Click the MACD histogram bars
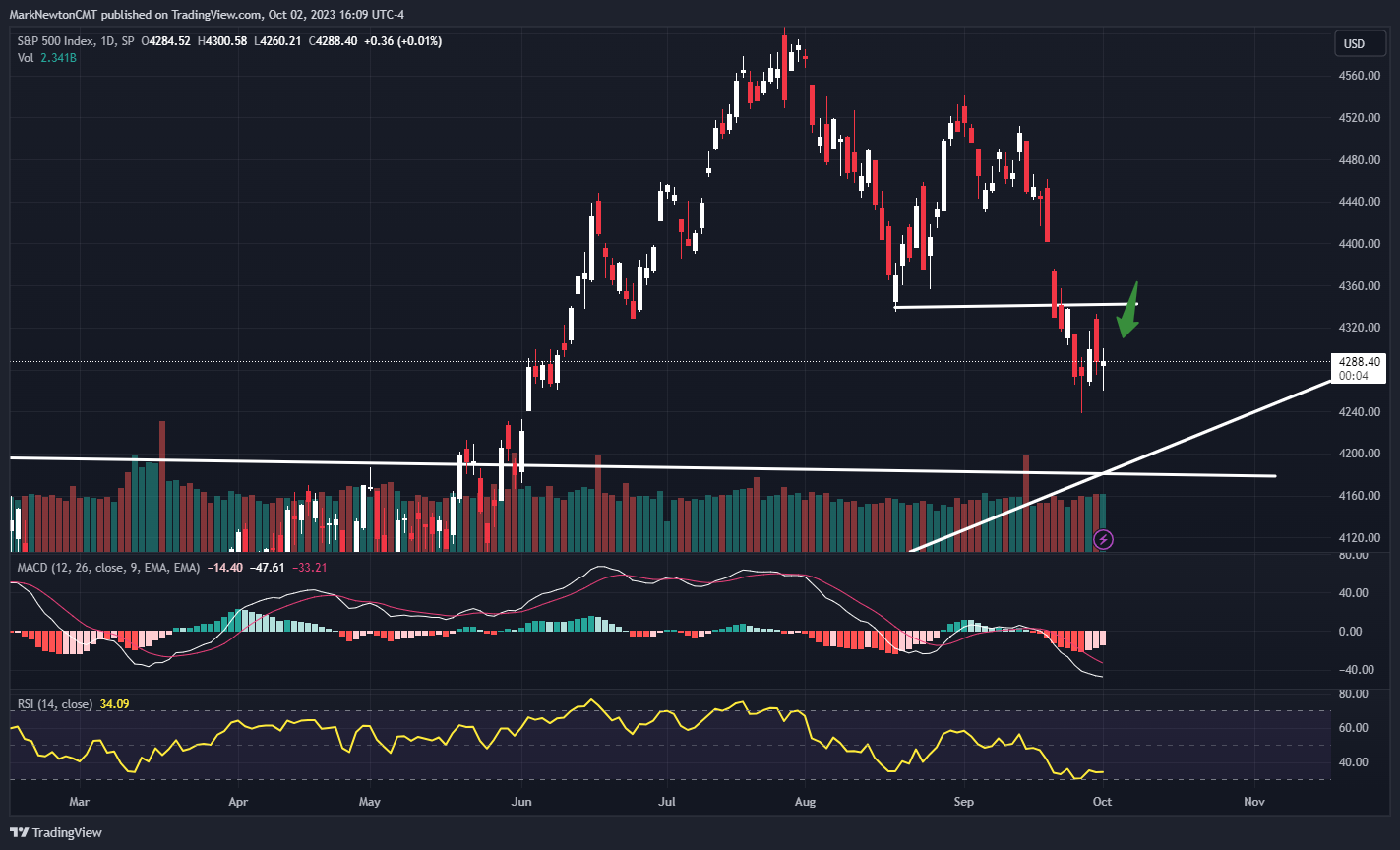Viewport: 1400px width, 850px height. click(x=846, y=638)
